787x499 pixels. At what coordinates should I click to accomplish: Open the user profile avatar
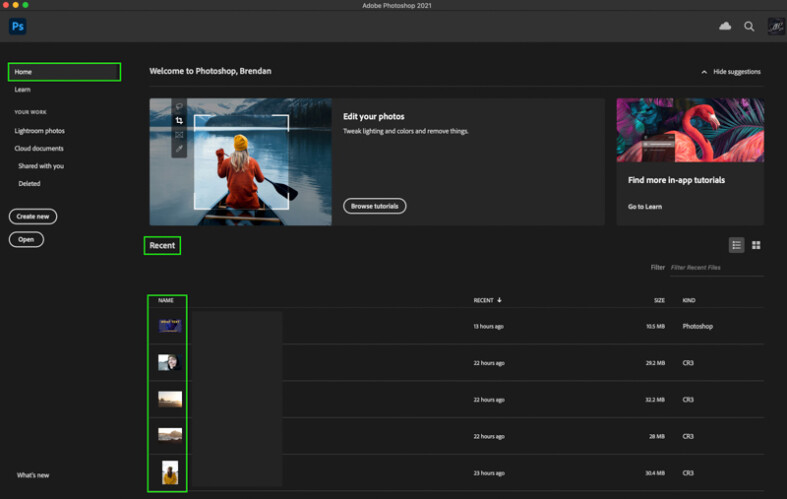pos(775,27)
